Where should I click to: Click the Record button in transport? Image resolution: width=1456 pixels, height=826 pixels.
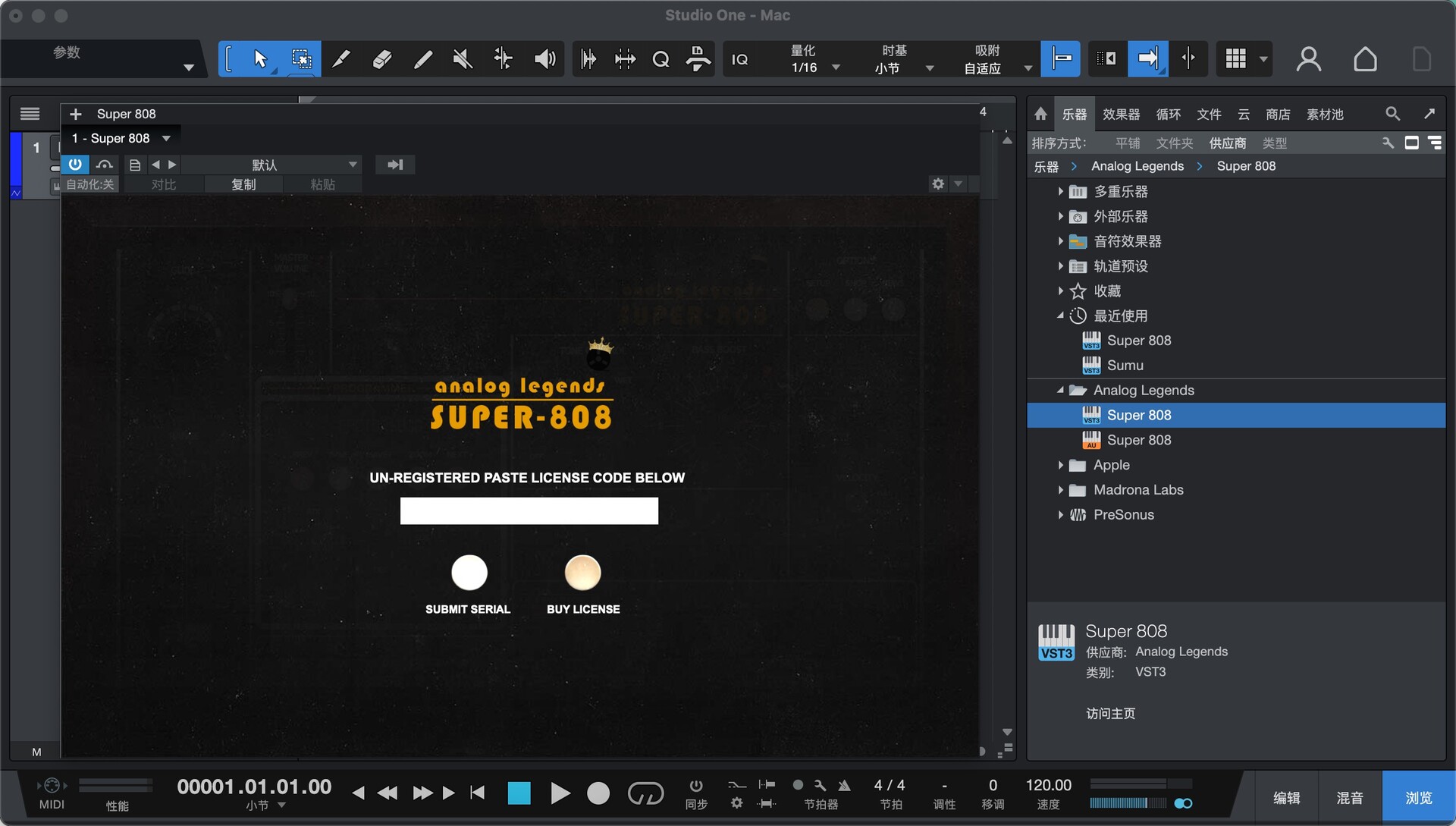[x=598, y=793]
